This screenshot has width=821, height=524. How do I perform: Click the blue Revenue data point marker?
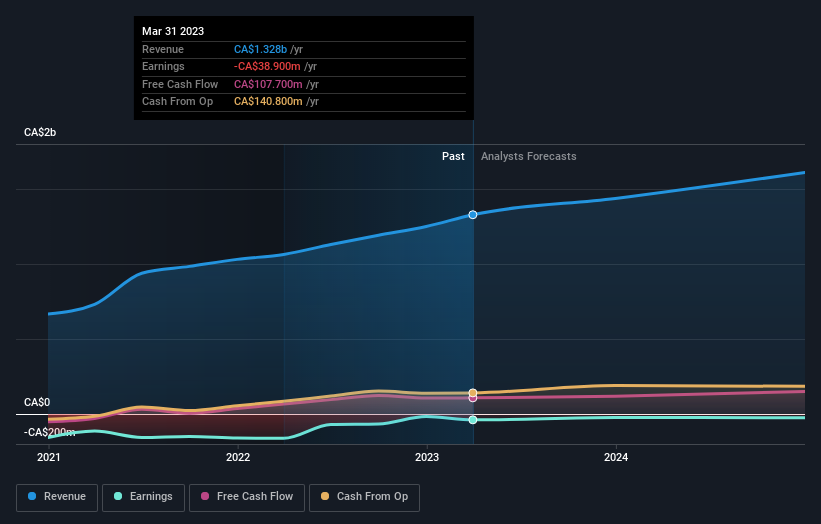(473, 215)
